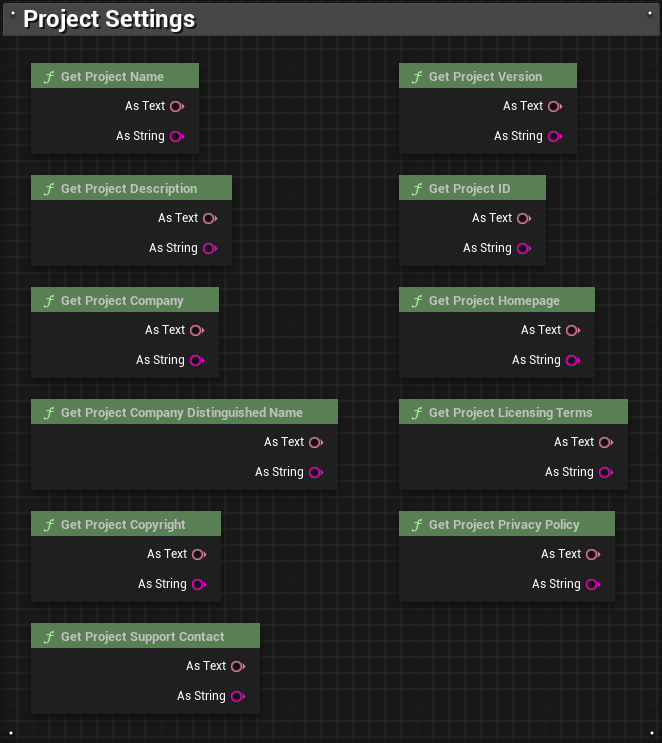Select Get Project Company Distinguished Name node header
662x743 pixels.
pyautogui.click(x=181, y=413)
